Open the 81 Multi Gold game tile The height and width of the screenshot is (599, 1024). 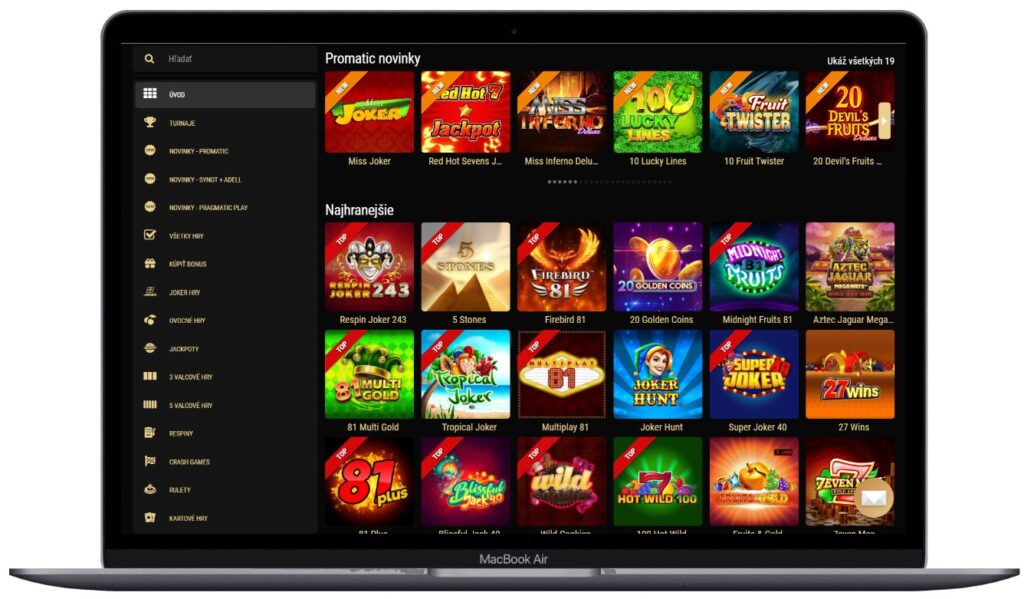point(370,374)
